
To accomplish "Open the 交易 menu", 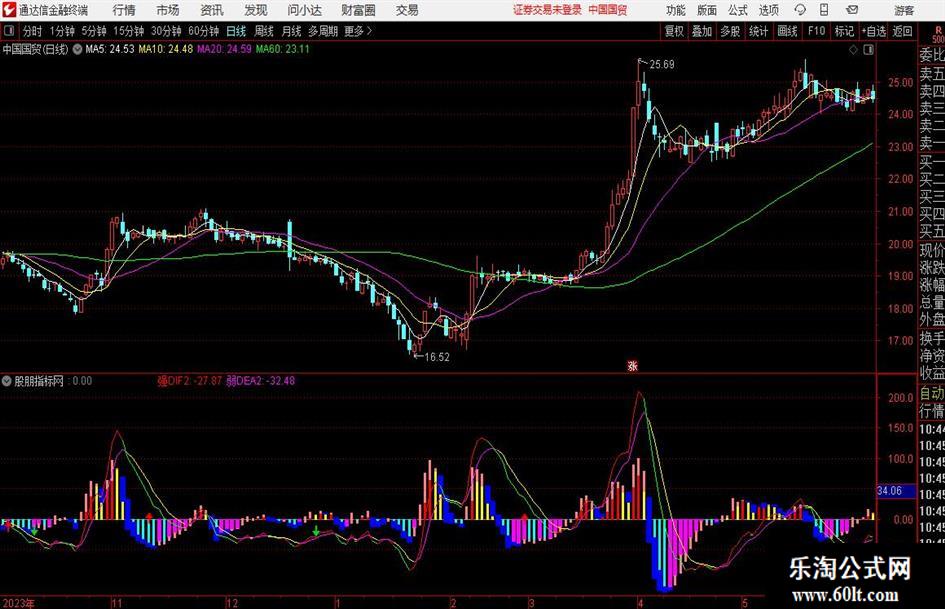I will 407,10.
